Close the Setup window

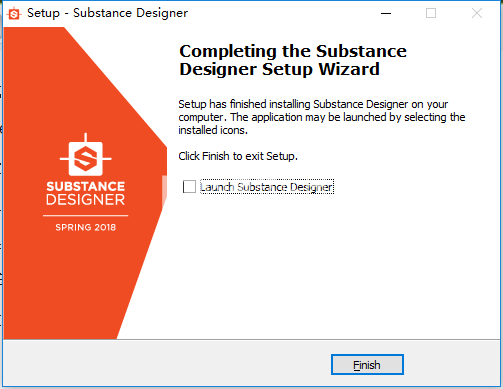[x=477, y=13]
